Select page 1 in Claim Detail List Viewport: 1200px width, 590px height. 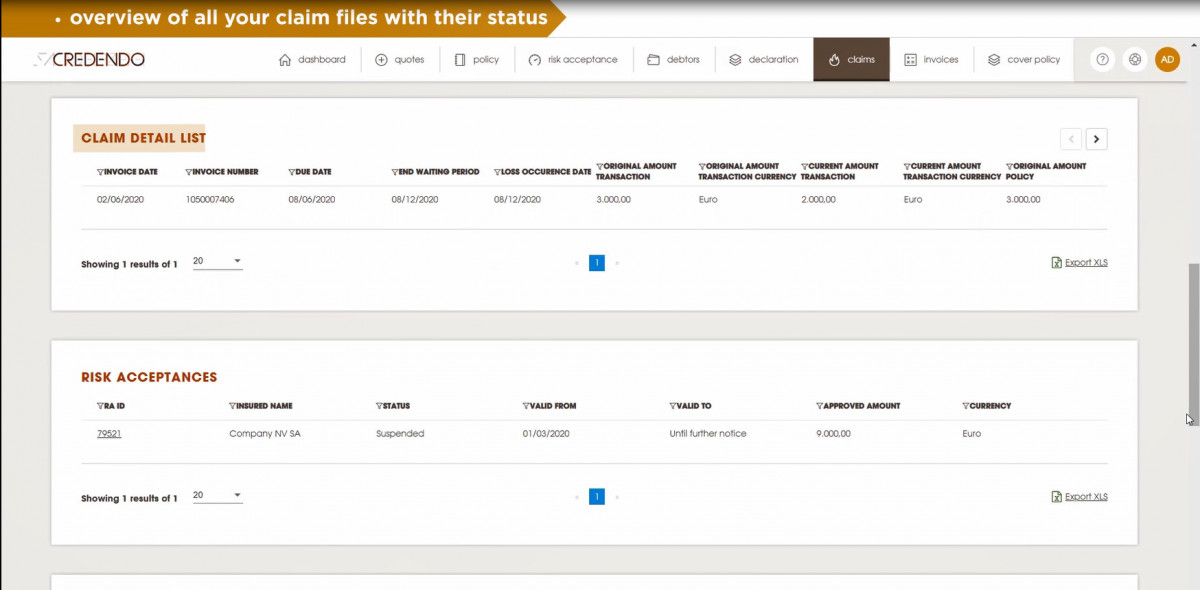pyautogui.click(x=596, y=263)
